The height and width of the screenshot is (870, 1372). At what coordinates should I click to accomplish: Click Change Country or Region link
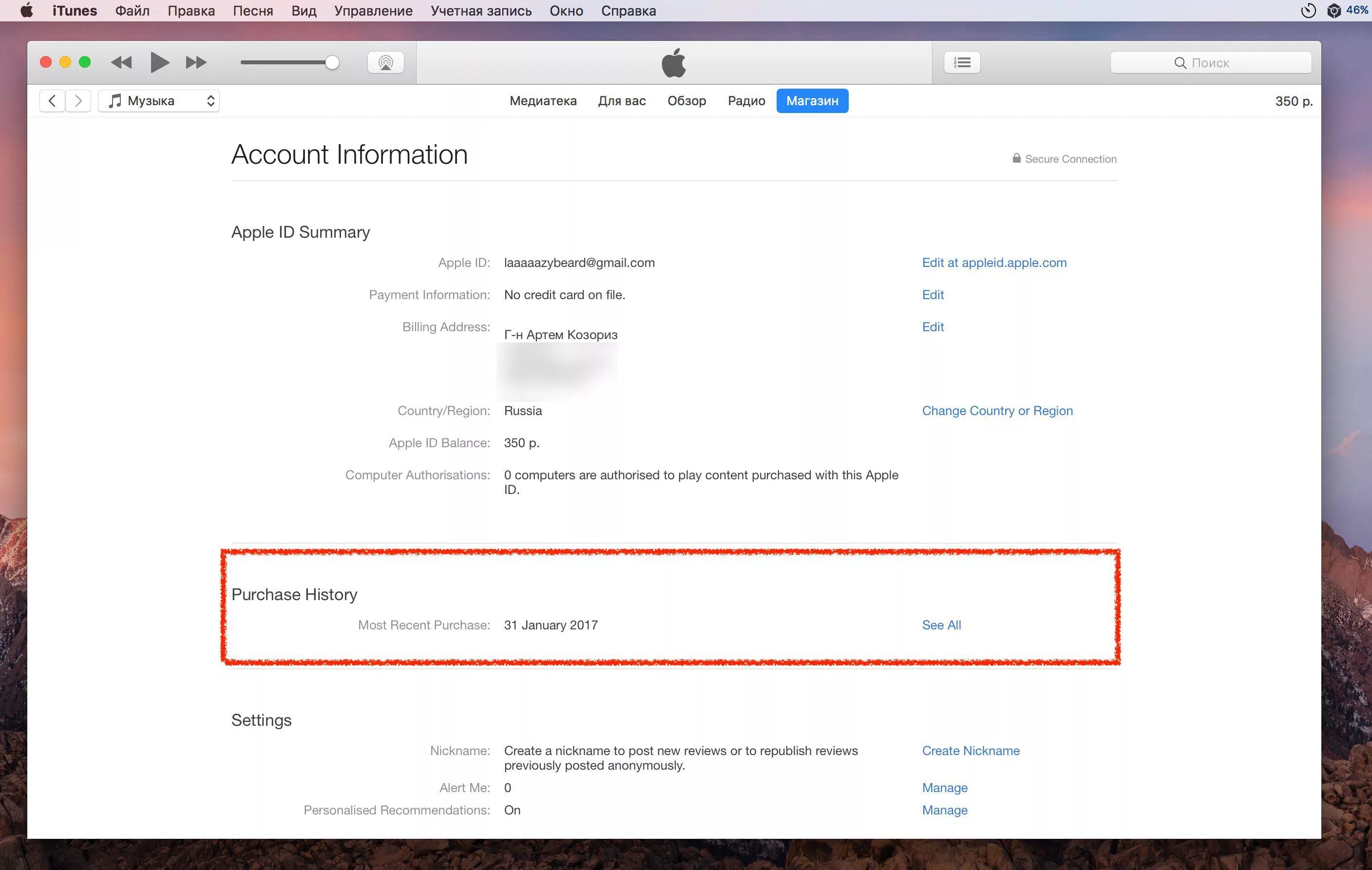click(x=997, y=411)
